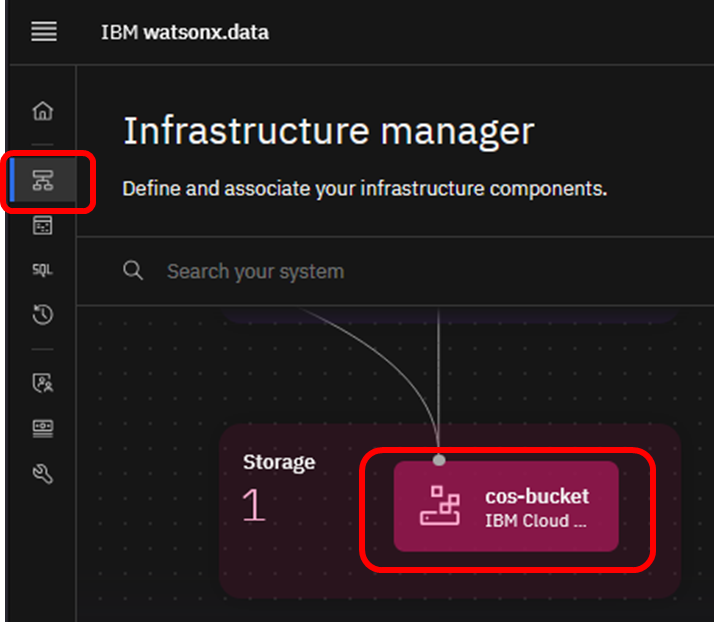Open the SQL query workspace
The image size is (714, 622).
coord(43,270)
